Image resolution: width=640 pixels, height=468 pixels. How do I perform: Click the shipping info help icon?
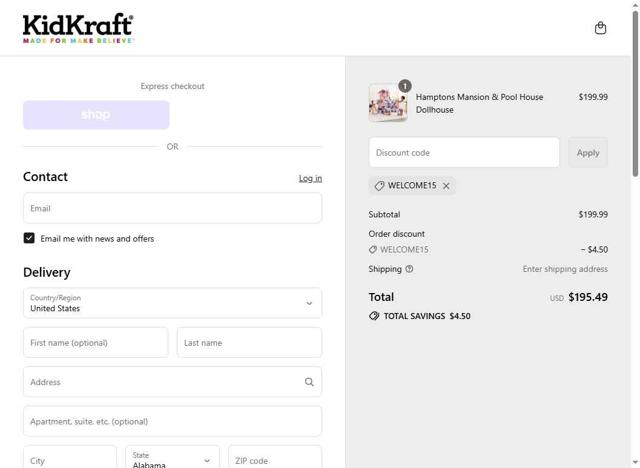point(409,269)
